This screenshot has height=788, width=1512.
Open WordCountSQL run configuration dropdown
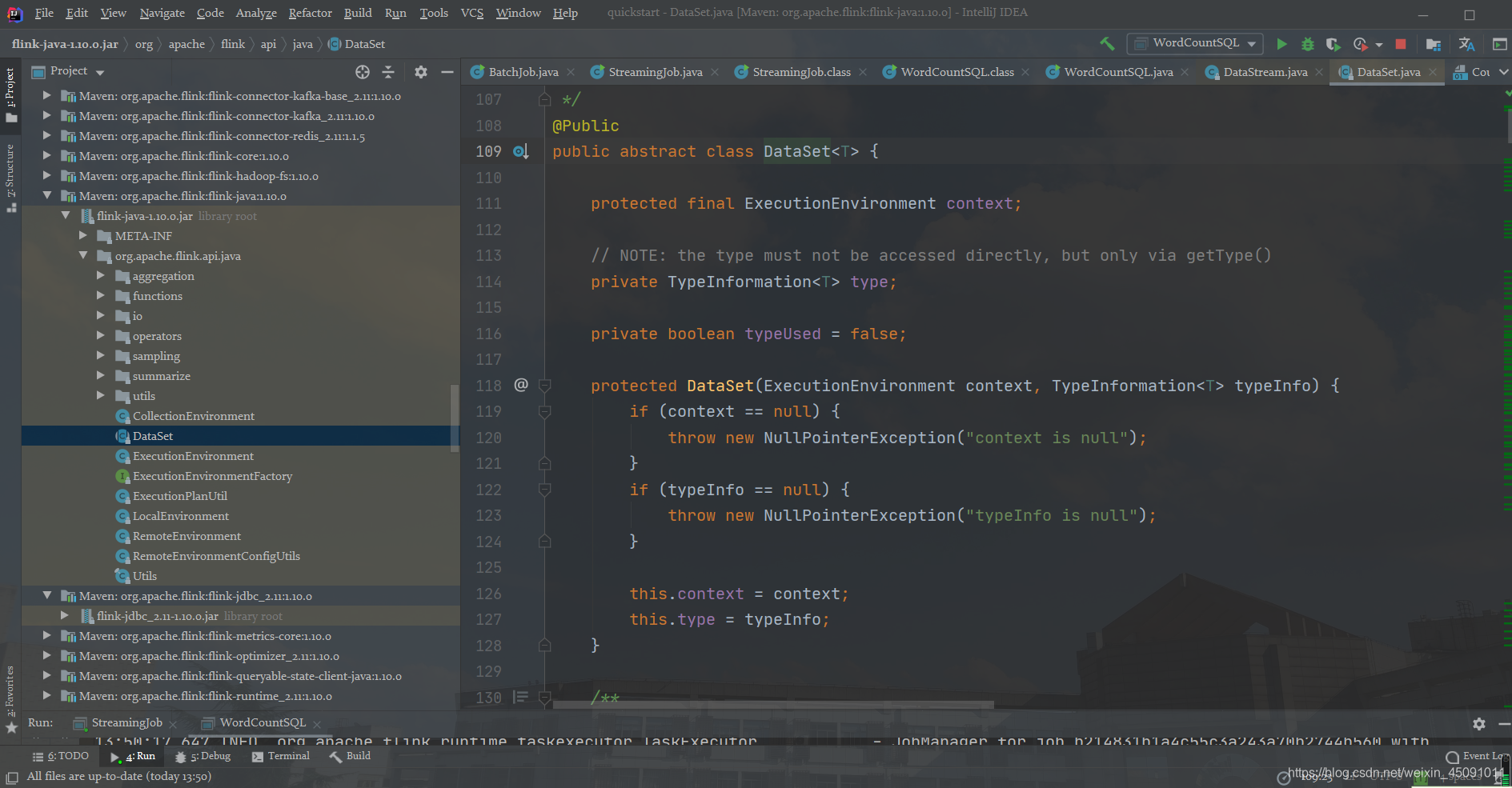click(1196, 43)
